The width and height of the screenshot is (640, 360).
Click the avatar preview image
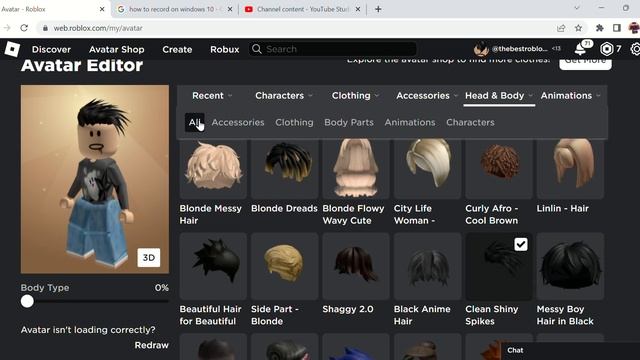[95, 179]
